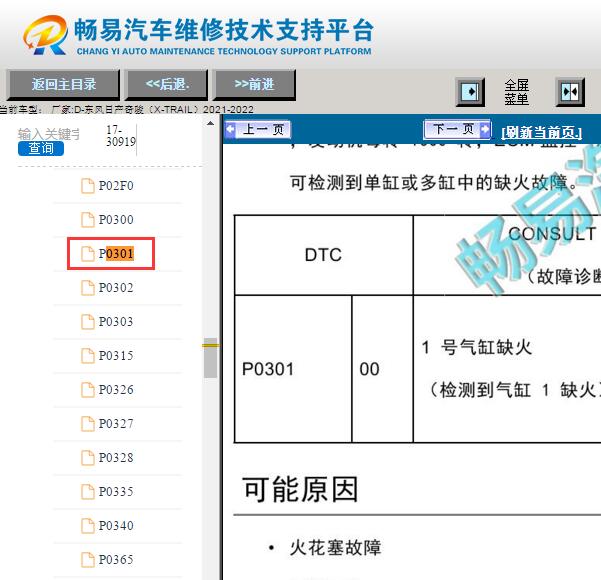Click the P0315 document icon

pos(88,356)
